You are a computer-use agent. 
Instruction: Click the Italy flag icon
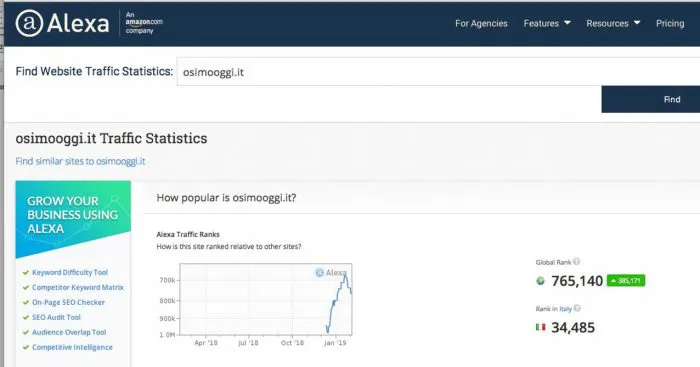[x=541, y=327]
